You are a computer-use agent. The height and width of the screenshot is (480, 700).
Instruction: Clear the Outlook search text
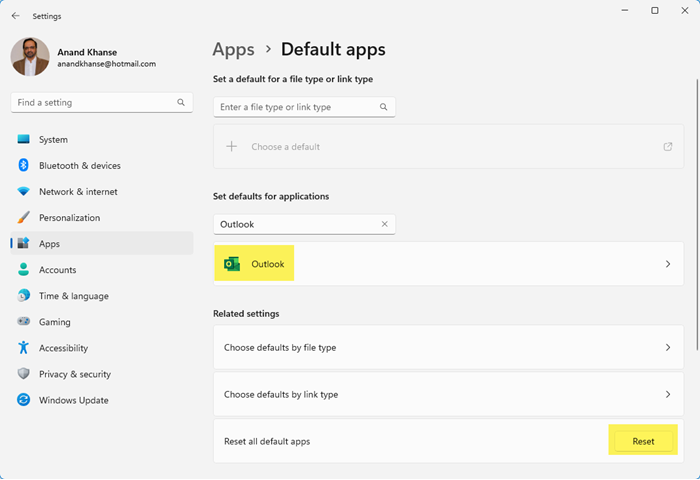coord(384,224)
